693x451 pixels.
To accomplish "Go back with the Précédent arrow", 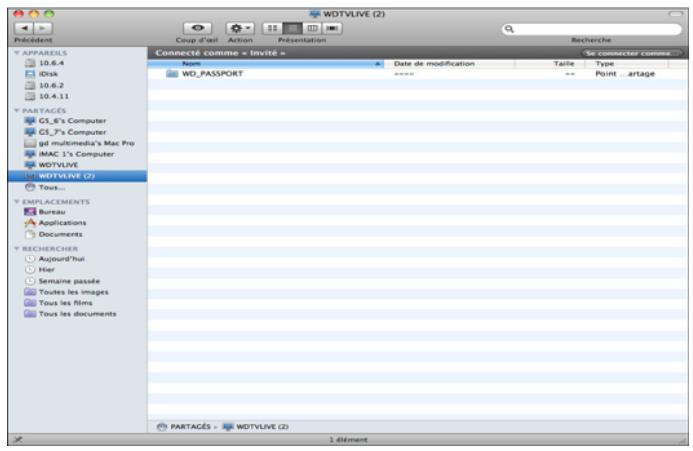I will (24, 28).
